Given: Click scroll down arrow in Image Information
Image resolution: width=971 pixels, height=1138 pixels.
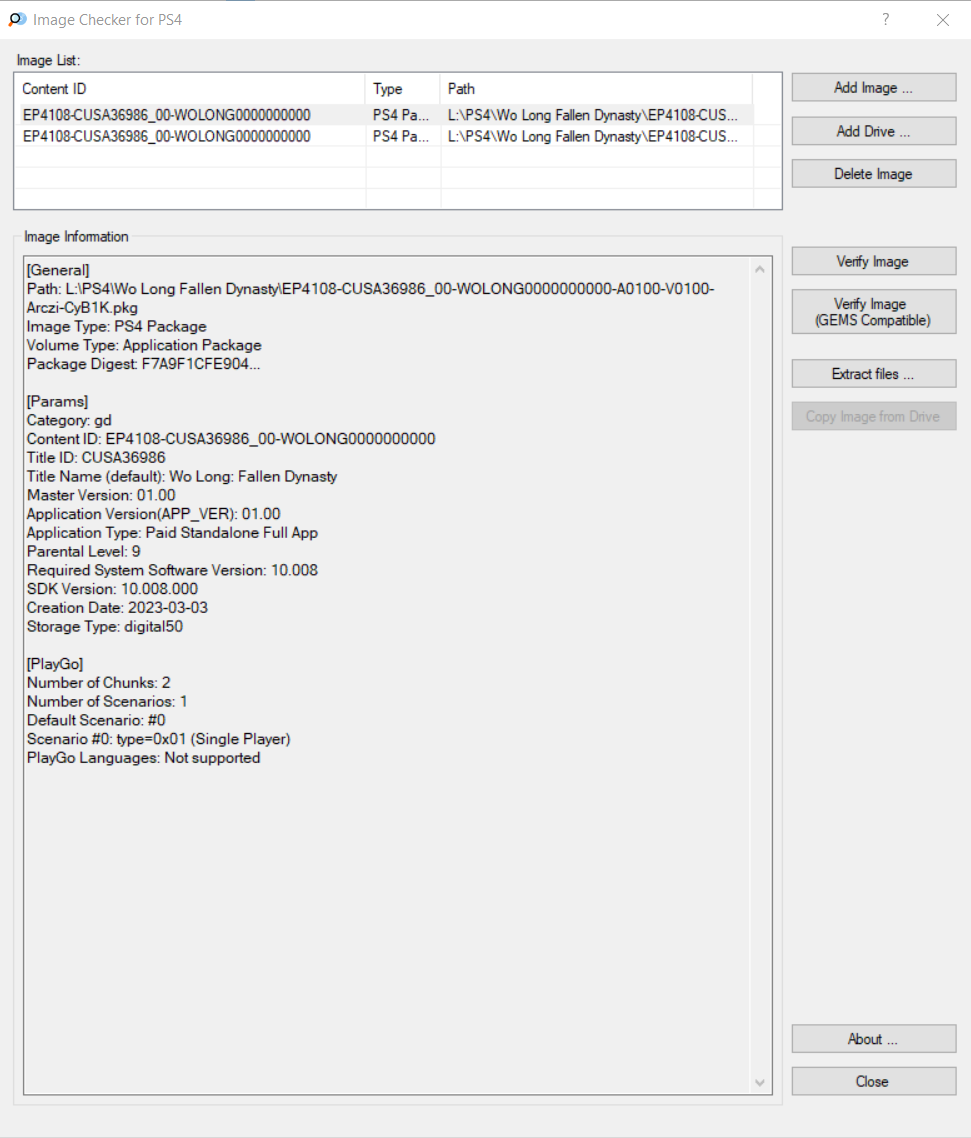Looking at the screenshot, I should [760, 1083].
